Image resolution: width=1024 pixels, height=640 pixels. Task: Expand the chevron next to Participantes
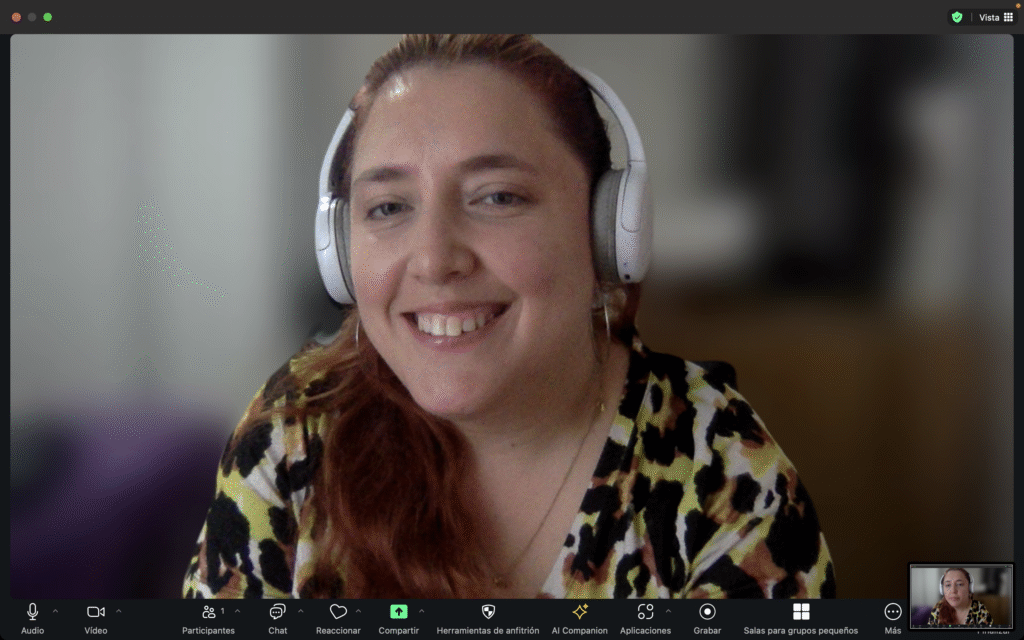click(237, 610)
